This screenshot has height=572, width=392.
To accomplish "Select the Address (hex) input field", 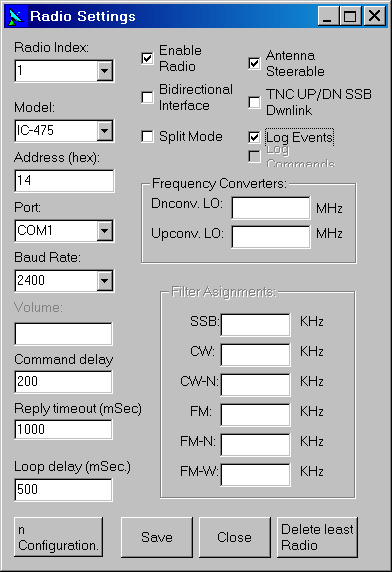I will 64,181.
